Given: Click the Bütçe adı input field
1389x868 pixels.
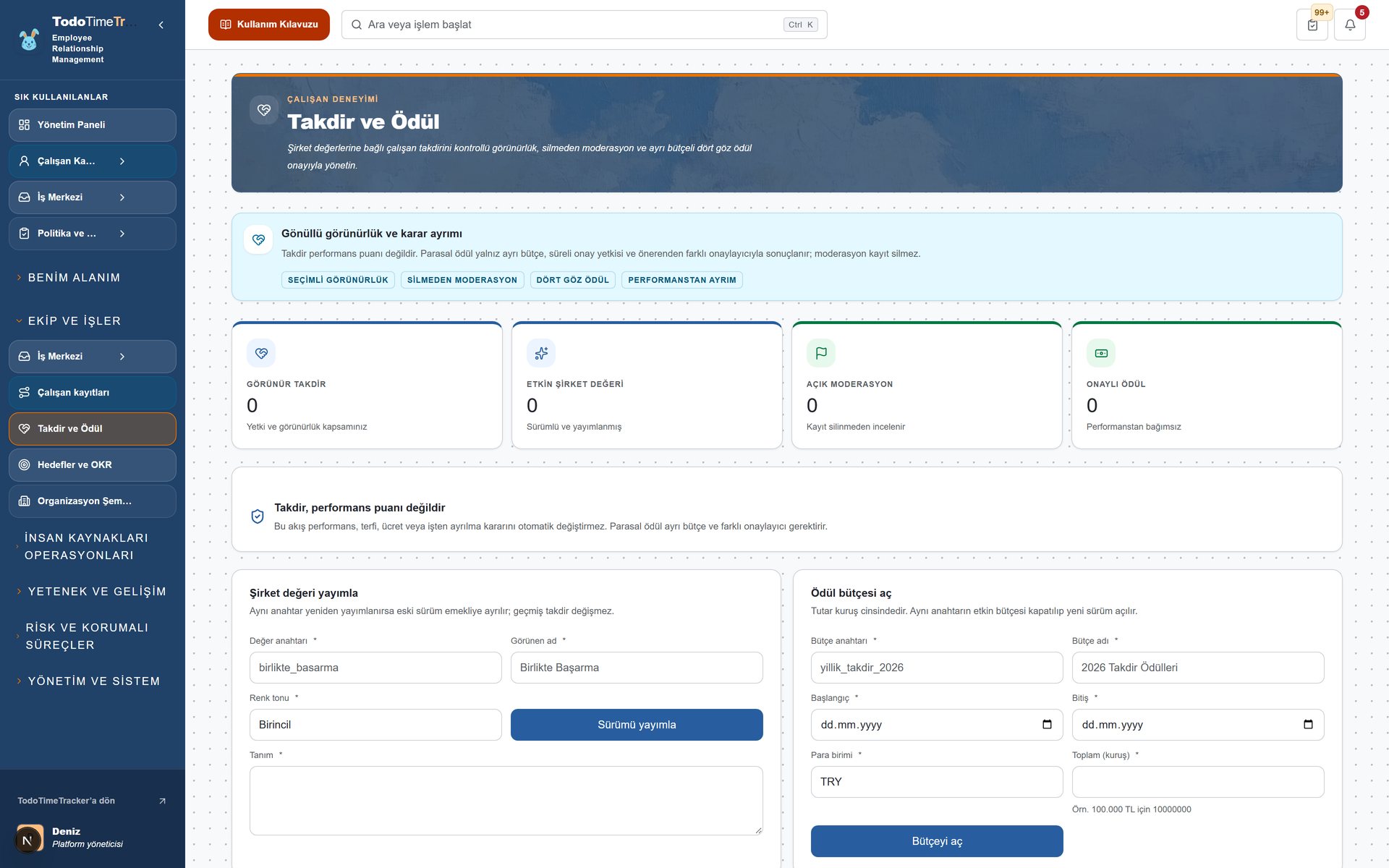Looking at the screenshot, I should point(1198,668).
